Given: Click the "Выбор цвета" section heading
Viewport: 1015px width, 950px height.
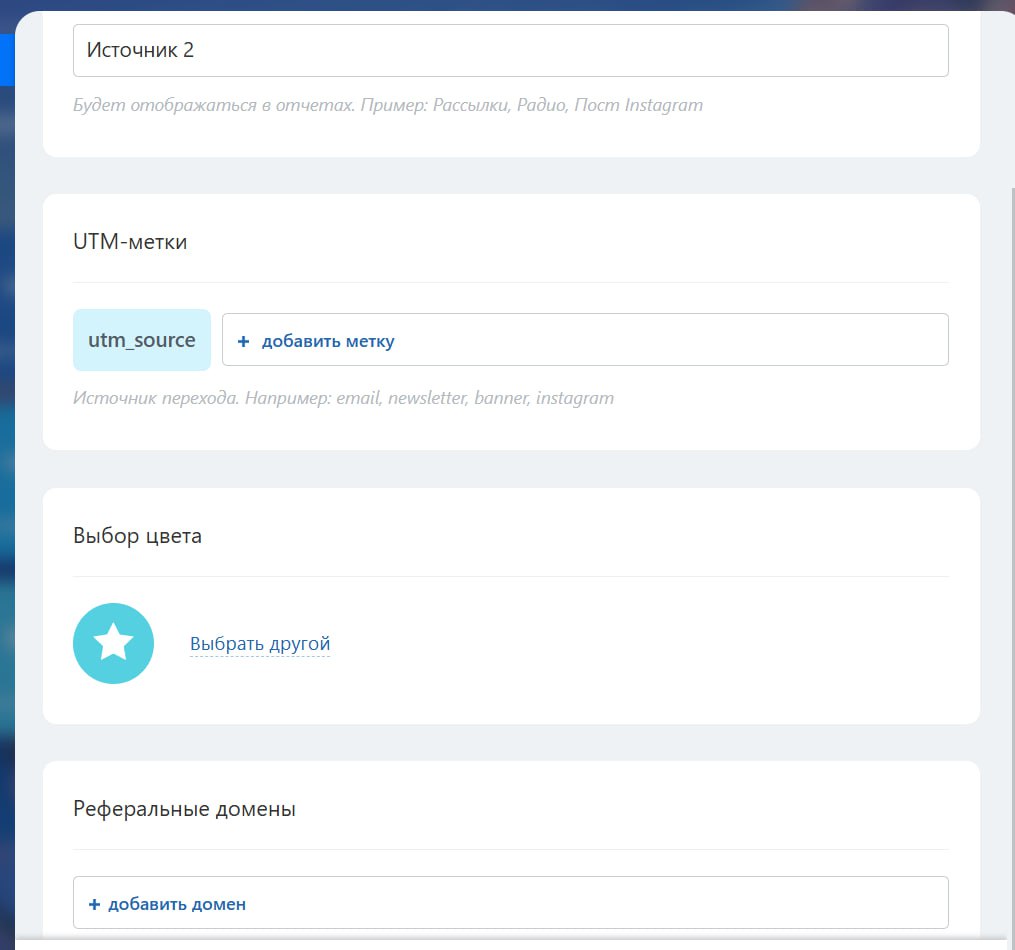Looking at the screenshot, I should click(137, 536).
